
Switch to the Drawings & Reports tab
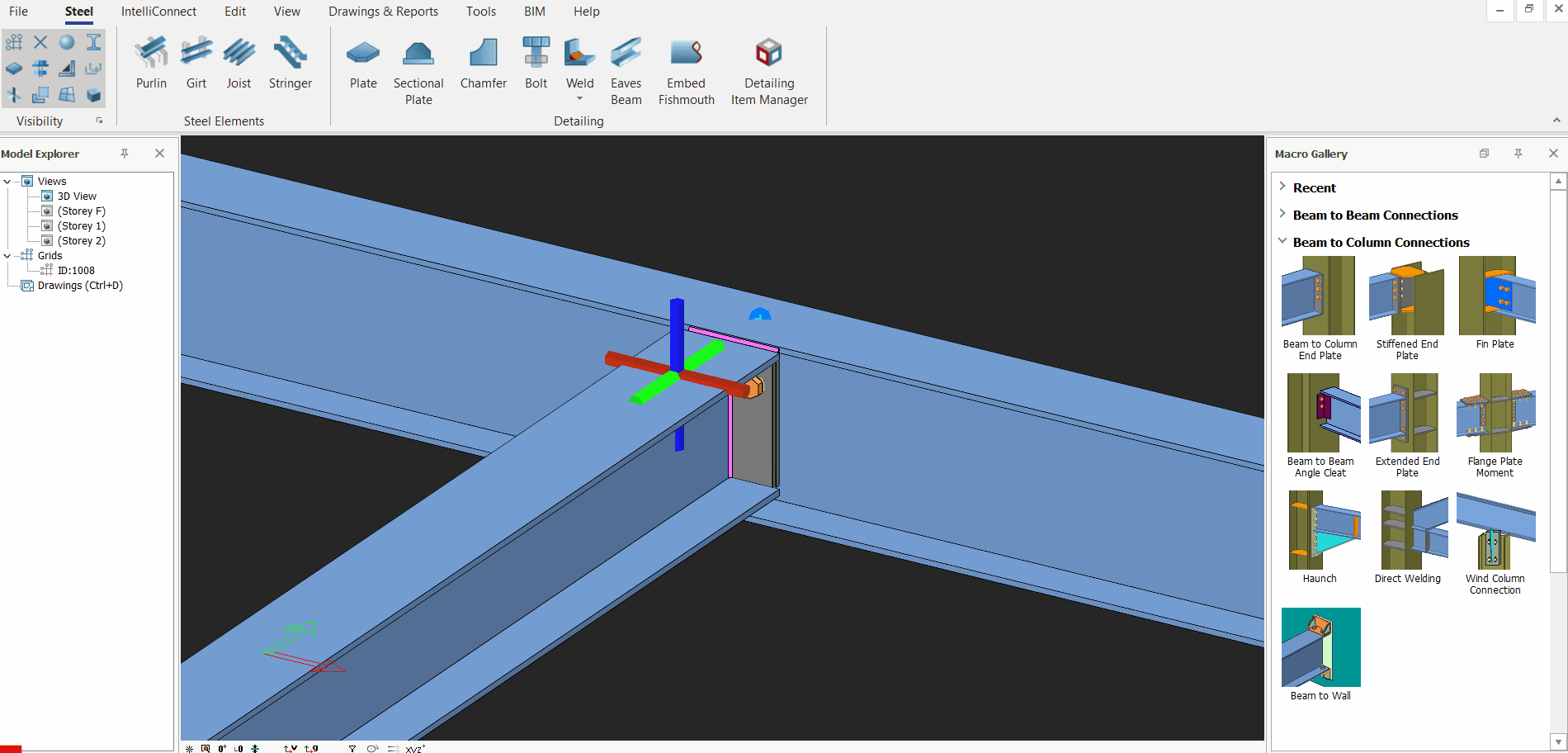coord(383,12)
